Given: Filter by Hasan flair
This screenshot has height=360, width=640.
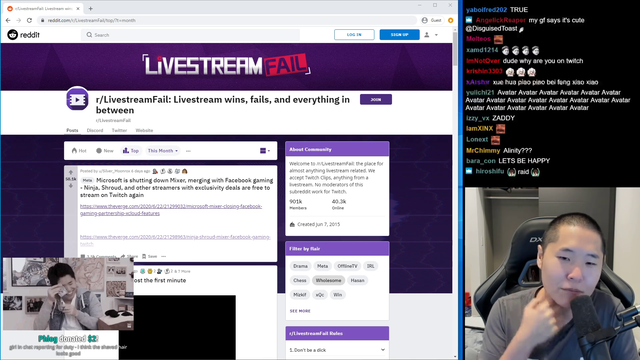Looking at the screenshot, I should (x=357, y=280).
